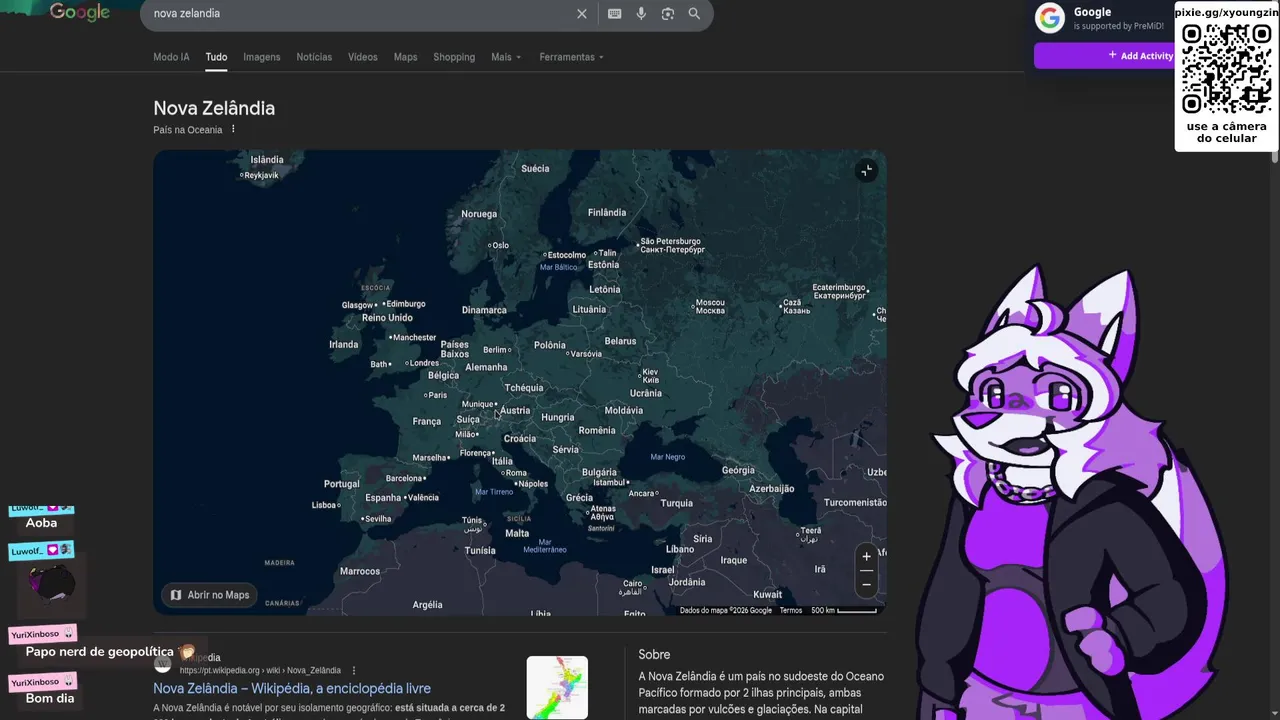Click the Wikipedia result three-dot menu

point(353,670)
